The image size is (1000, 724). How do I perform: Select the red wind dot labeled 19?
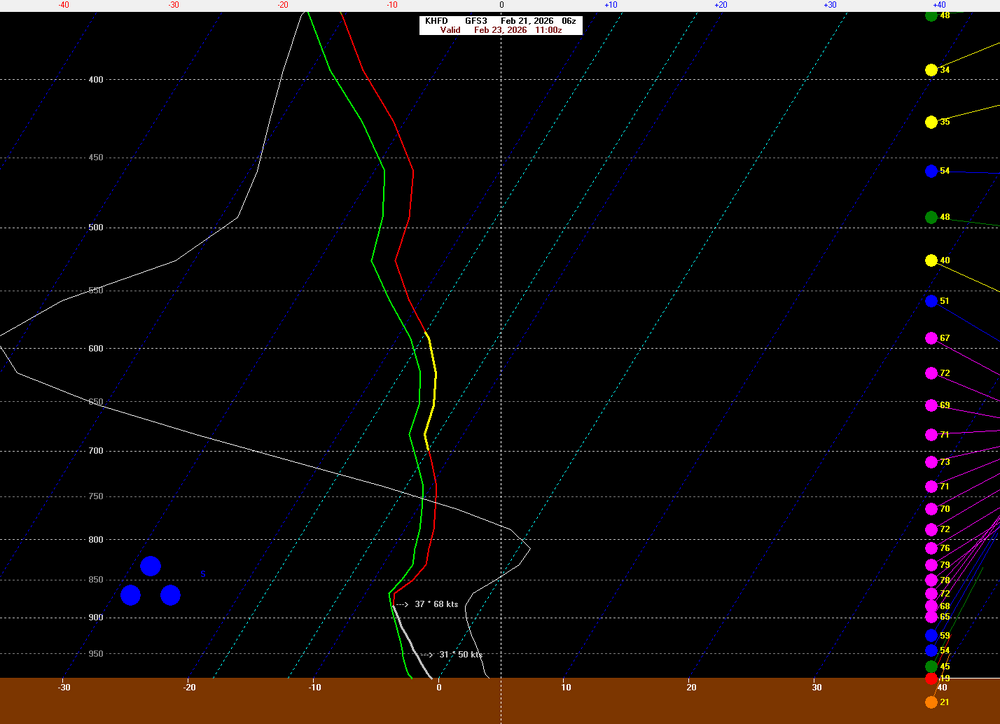[931, 679]
